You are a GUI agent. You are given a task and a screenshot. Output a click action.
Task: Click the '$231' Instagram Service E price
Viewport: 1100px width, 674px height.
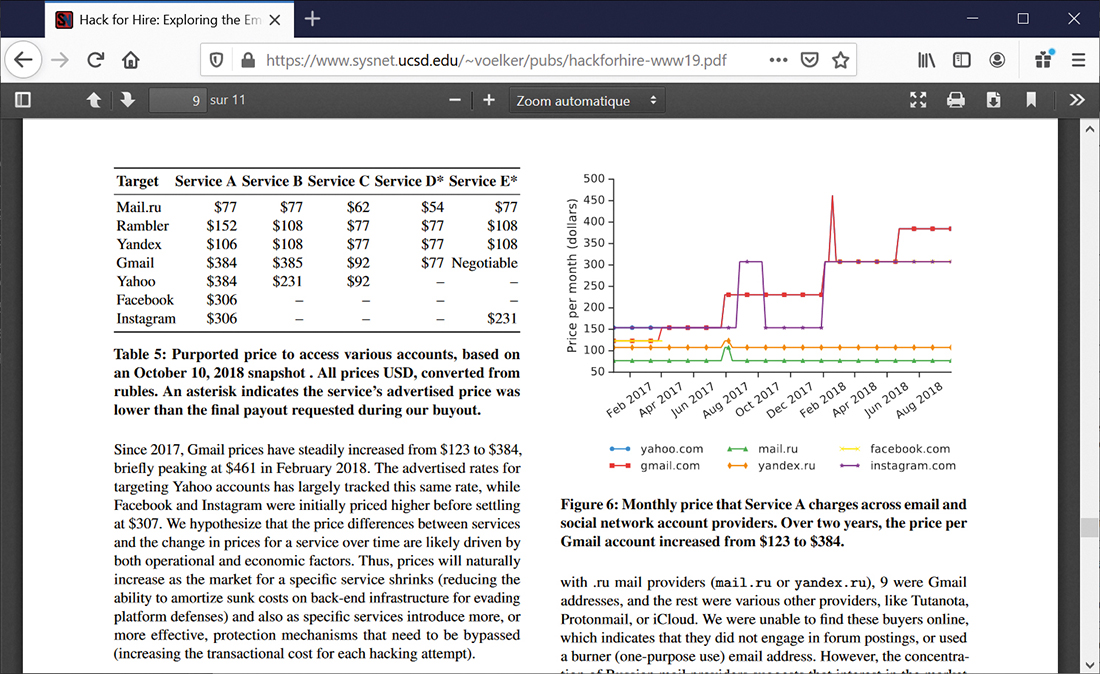(x=502, y=318)
